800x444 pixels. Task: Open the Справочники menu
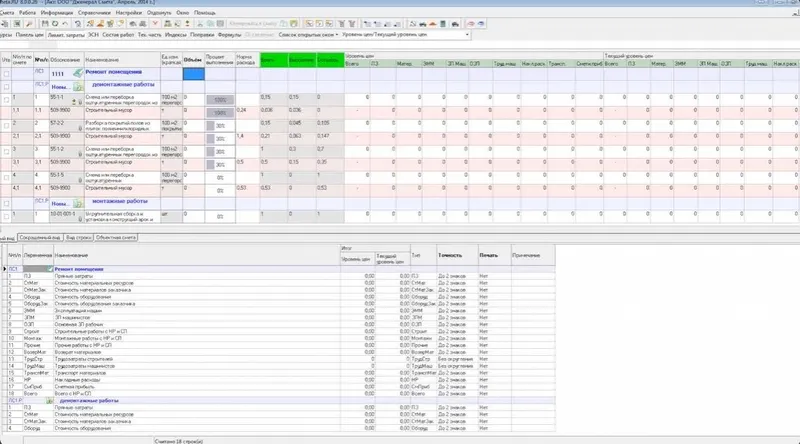[x=94, y=12]
